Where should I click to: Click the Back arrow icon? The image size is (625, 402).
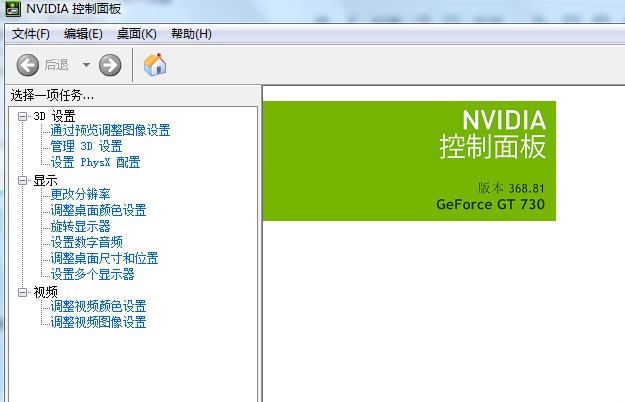pos(27,65)
